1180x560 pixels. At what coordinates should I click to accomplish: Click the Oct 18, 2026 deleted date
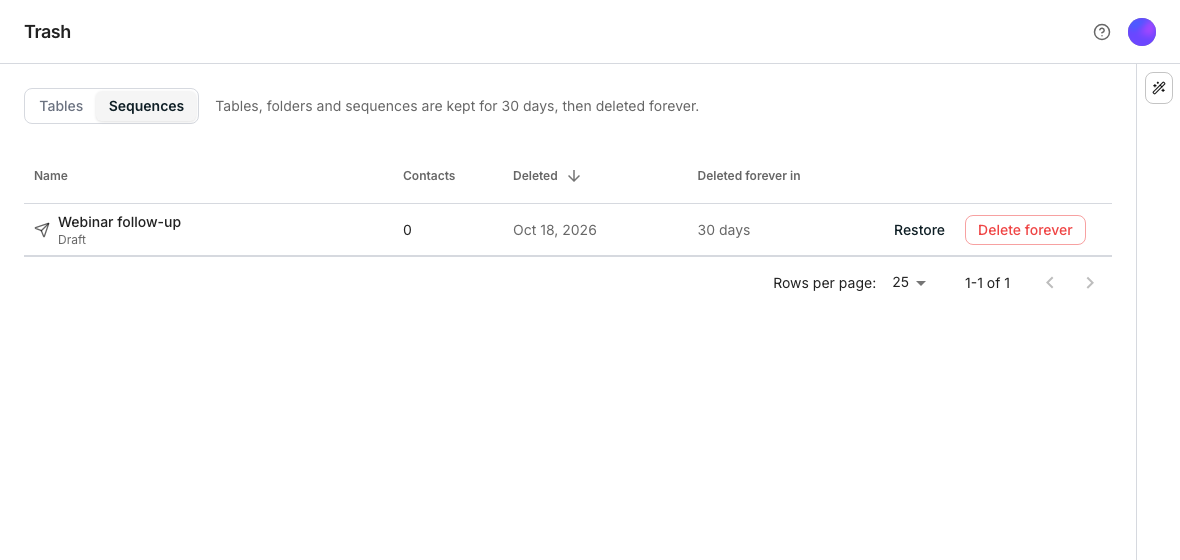(555, 230)
